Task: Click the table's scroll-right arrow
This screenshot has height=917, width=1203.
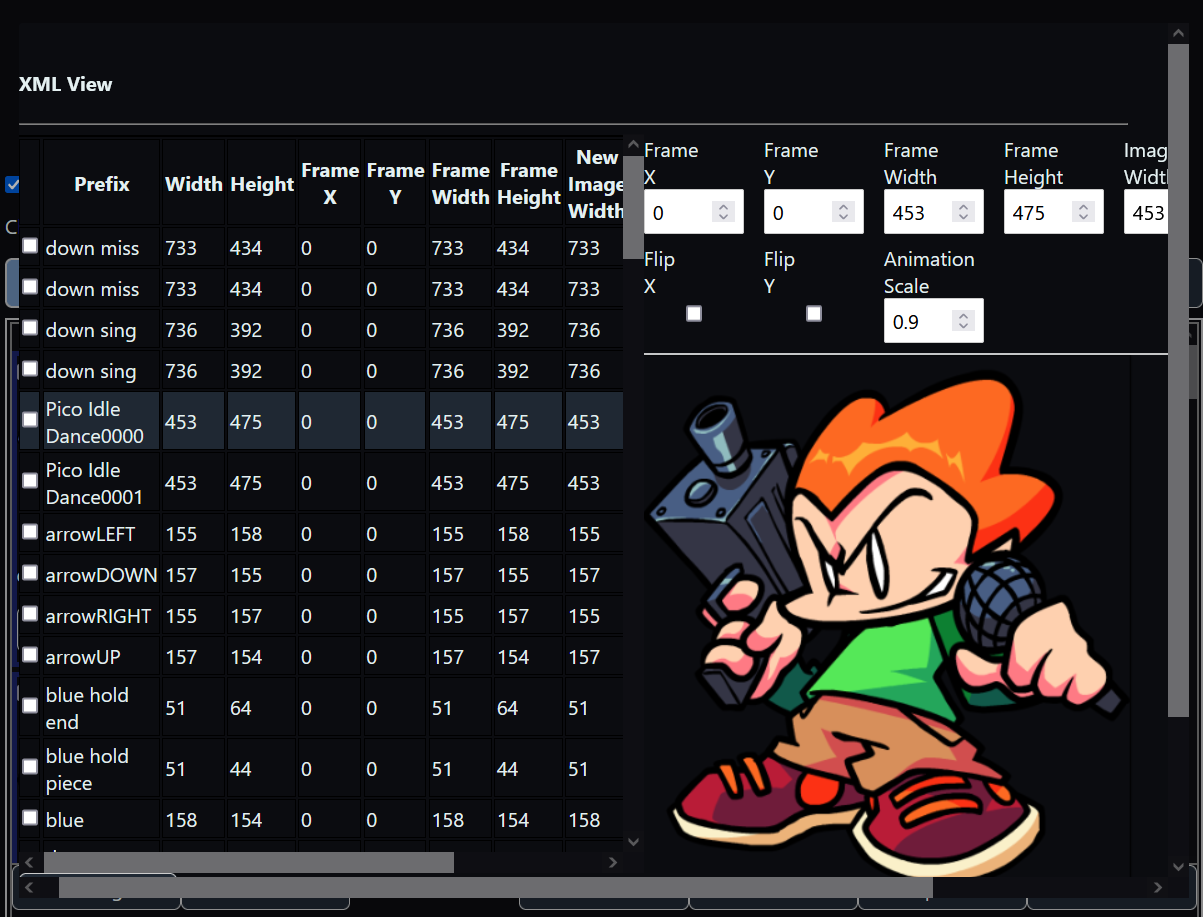Action: click(613, 862)
